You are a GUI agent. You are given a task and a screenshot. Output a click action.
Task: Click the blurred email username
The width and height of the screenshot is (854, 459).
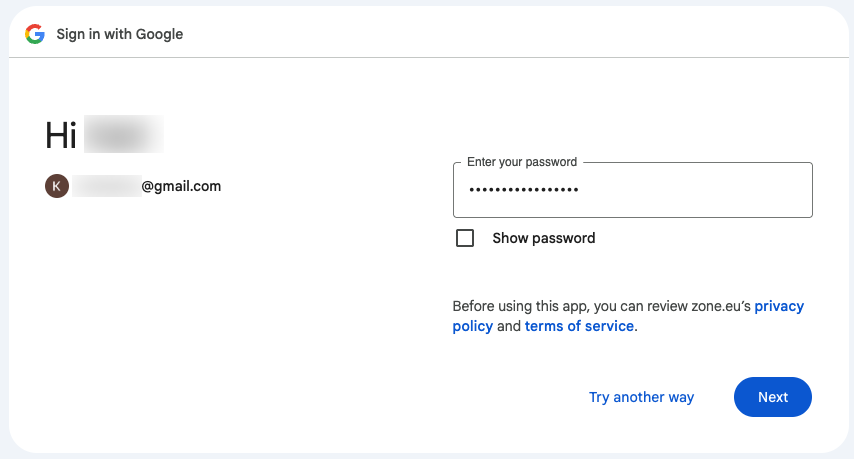pyautogui.click(x=106, y=186)
